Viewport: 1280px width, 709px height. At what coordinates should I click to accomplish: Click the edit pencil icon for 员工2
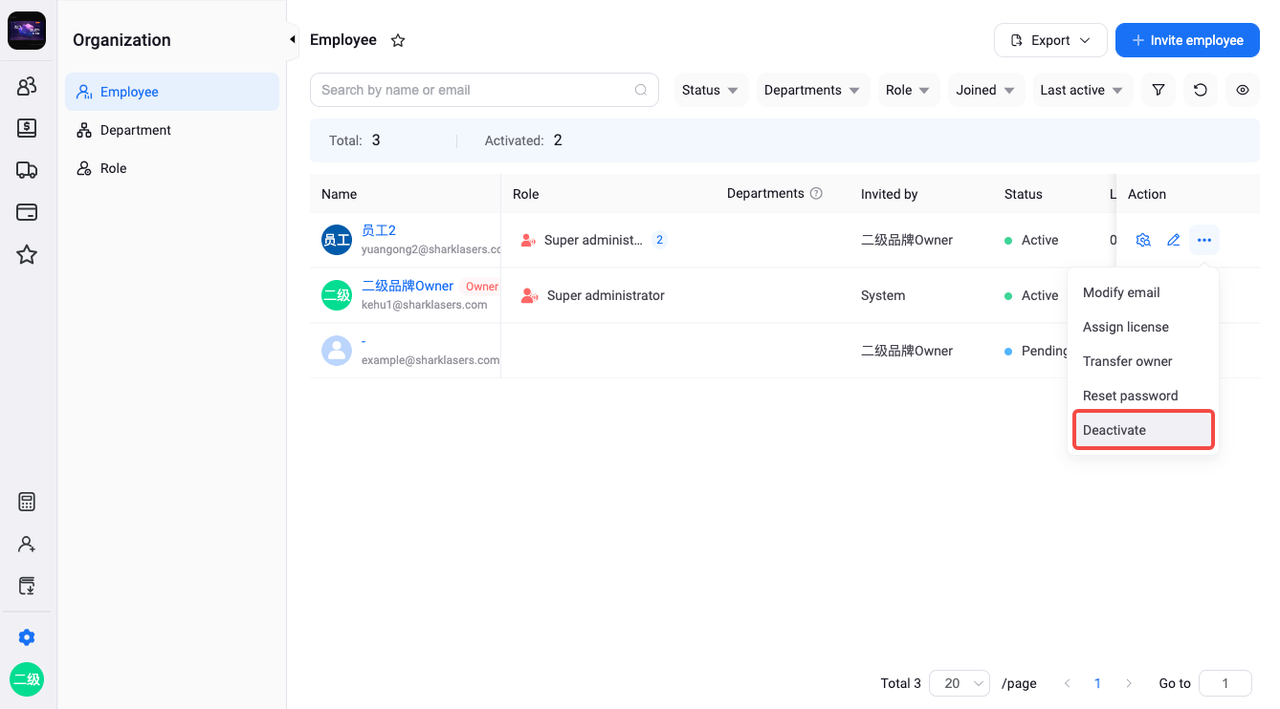tap(1174, 240)
